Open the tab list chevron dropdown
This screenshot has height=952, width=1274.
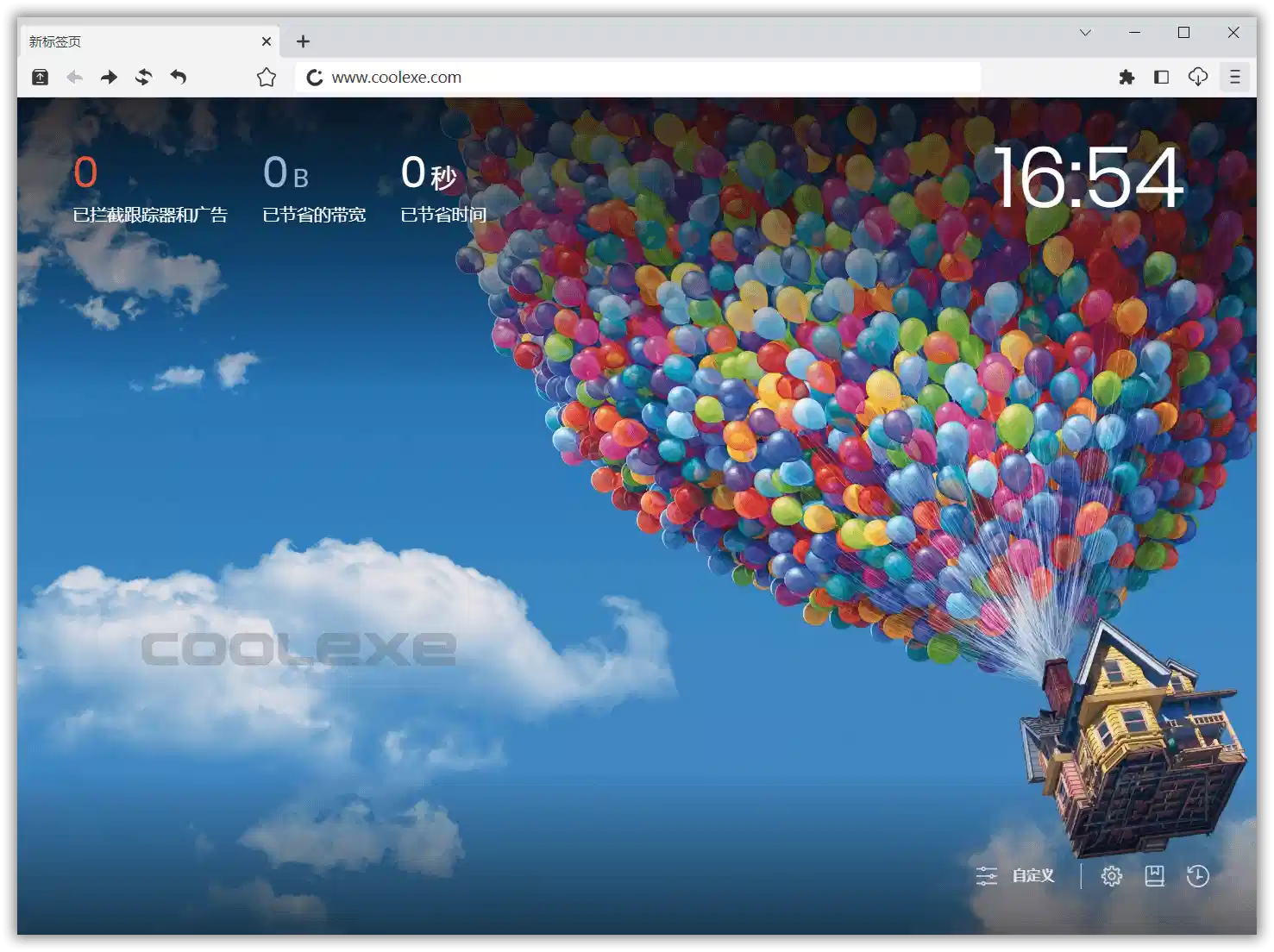(1084, 33)
